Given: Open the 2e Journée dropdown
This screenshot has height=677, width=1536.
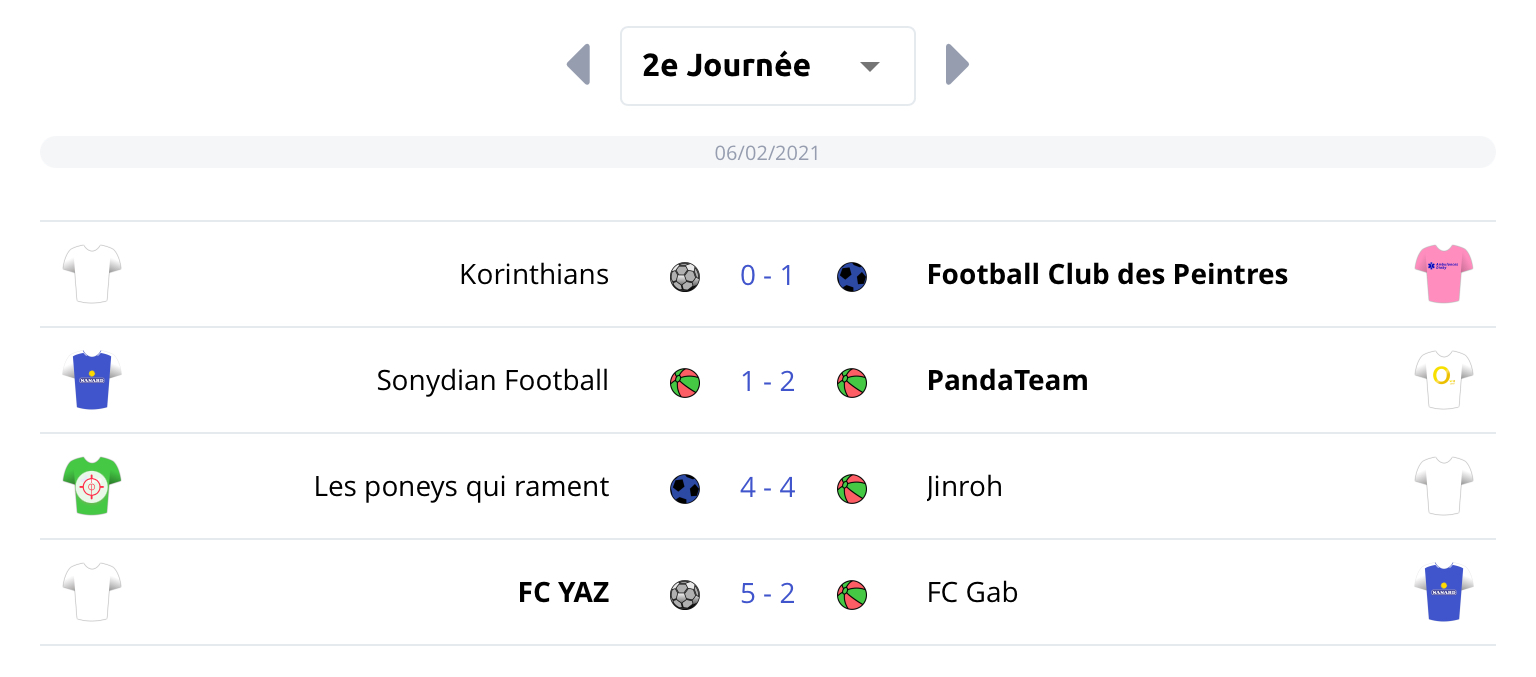Looking at the screenshot, I should click(767, 66).
